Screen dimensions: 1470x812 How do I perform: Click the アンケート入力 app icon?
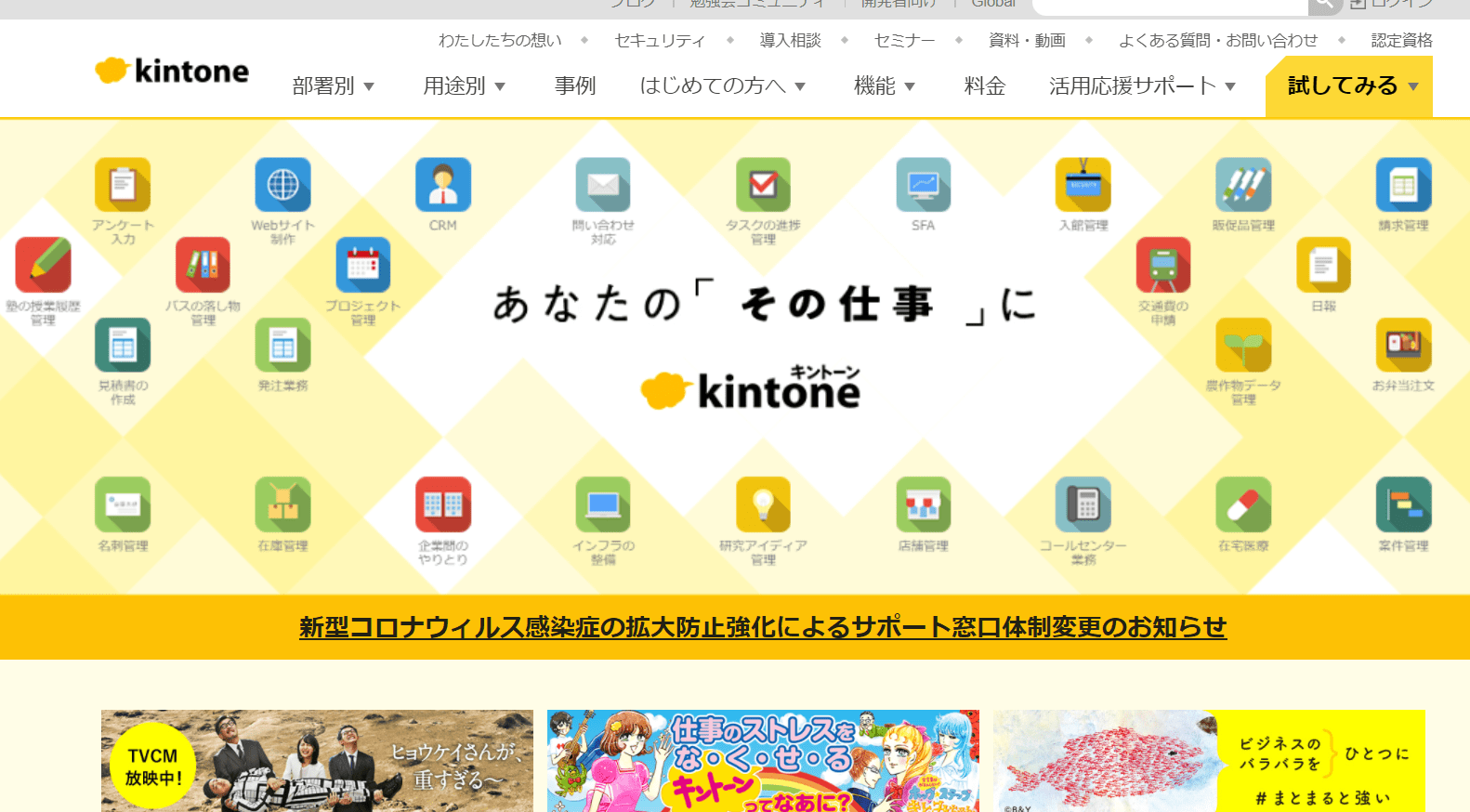[123, 185]
